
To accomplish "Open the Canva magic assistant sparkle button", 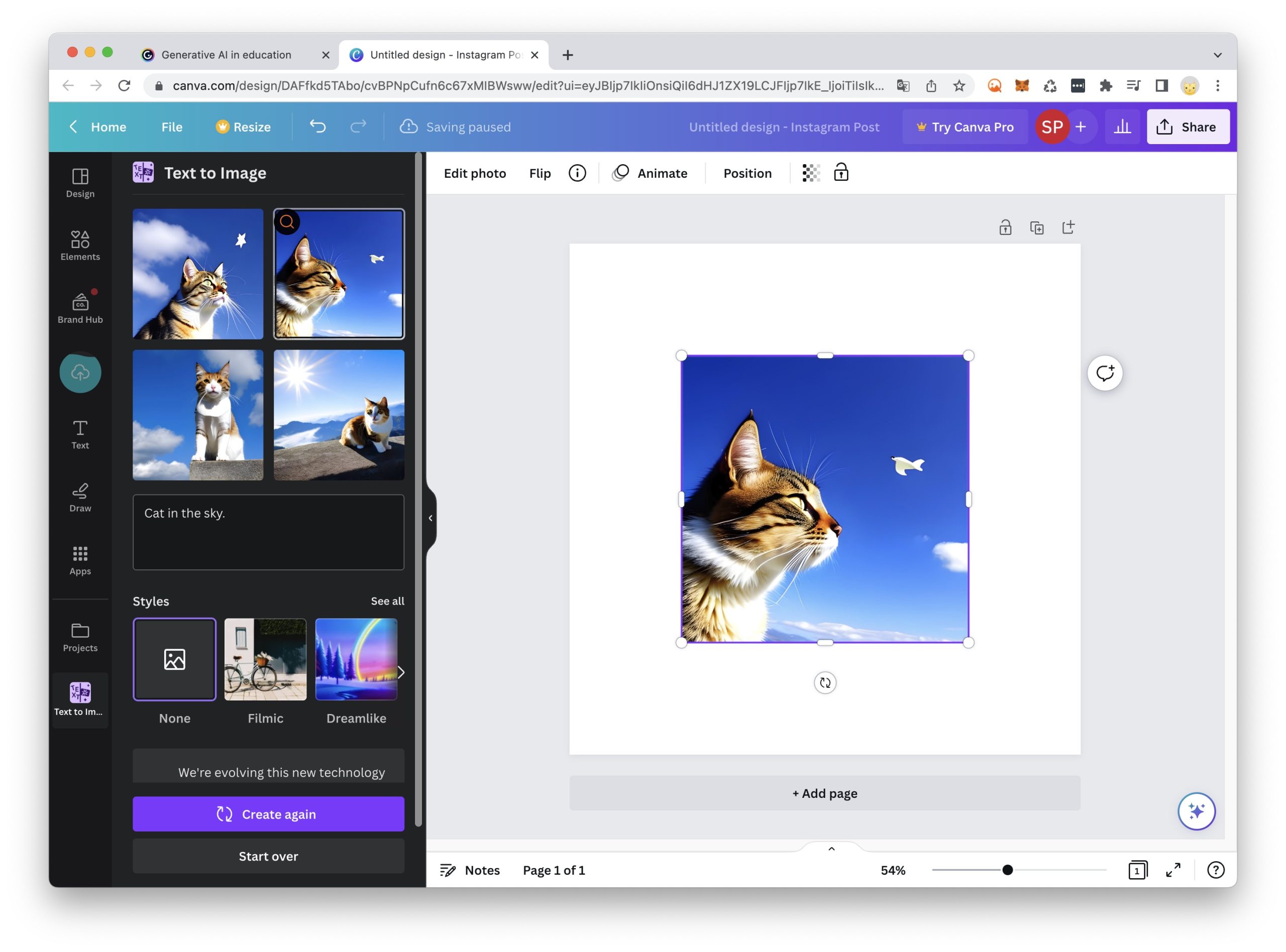I will click(x=1196, y=811).
